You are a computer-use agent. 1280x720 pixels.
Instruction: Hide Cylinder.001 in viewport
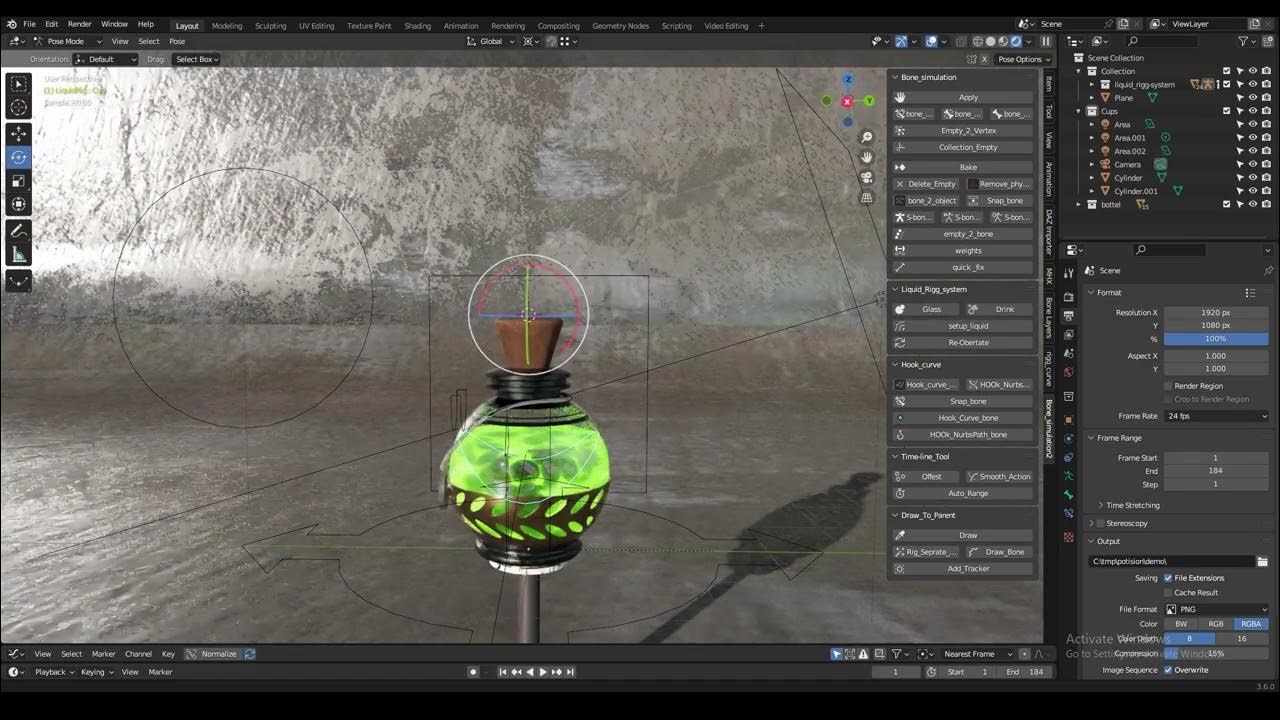pos(1253,191)
